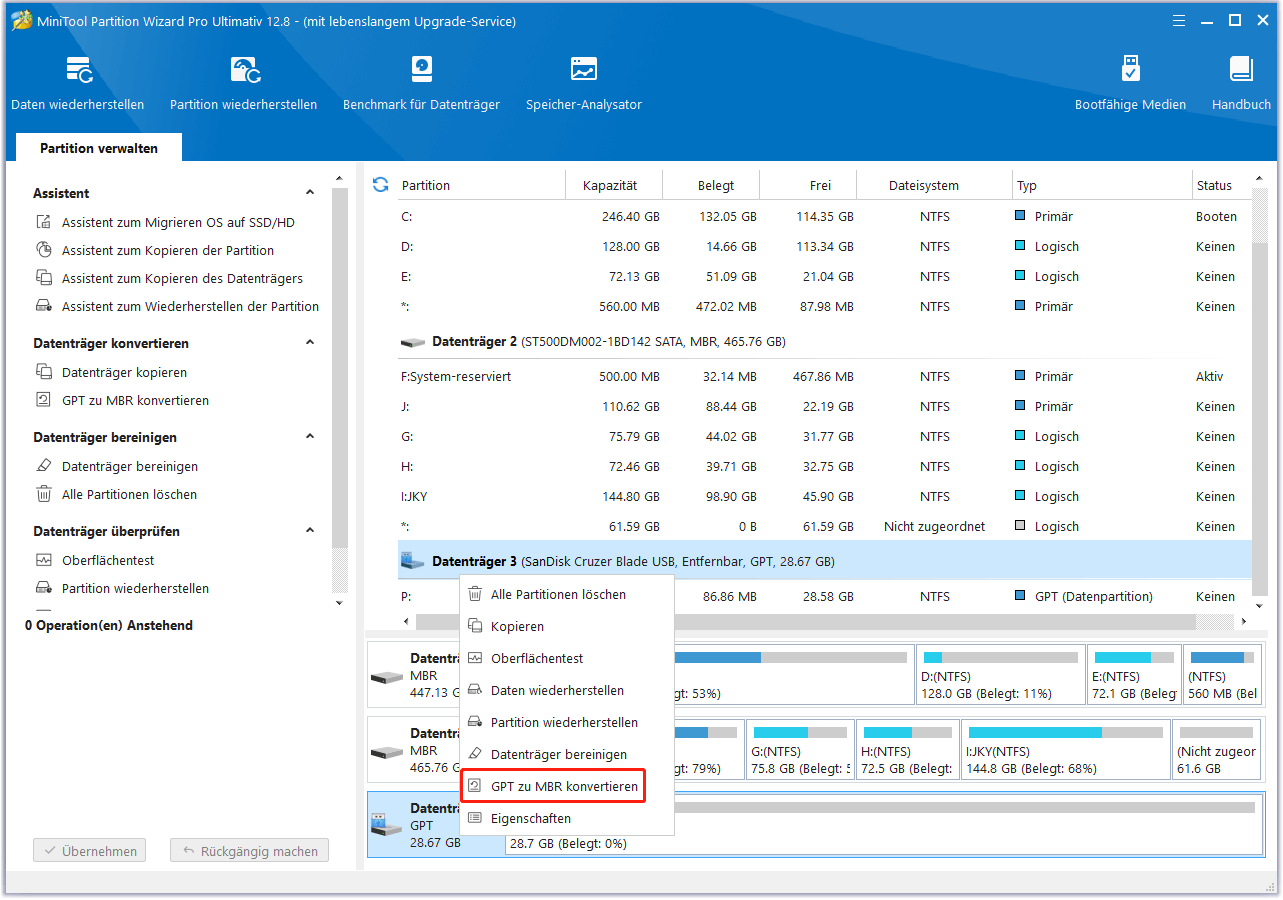Open the Handbuch manual
The image size is (1283, 900).
pyautogui.click(x=1241, y=83)
